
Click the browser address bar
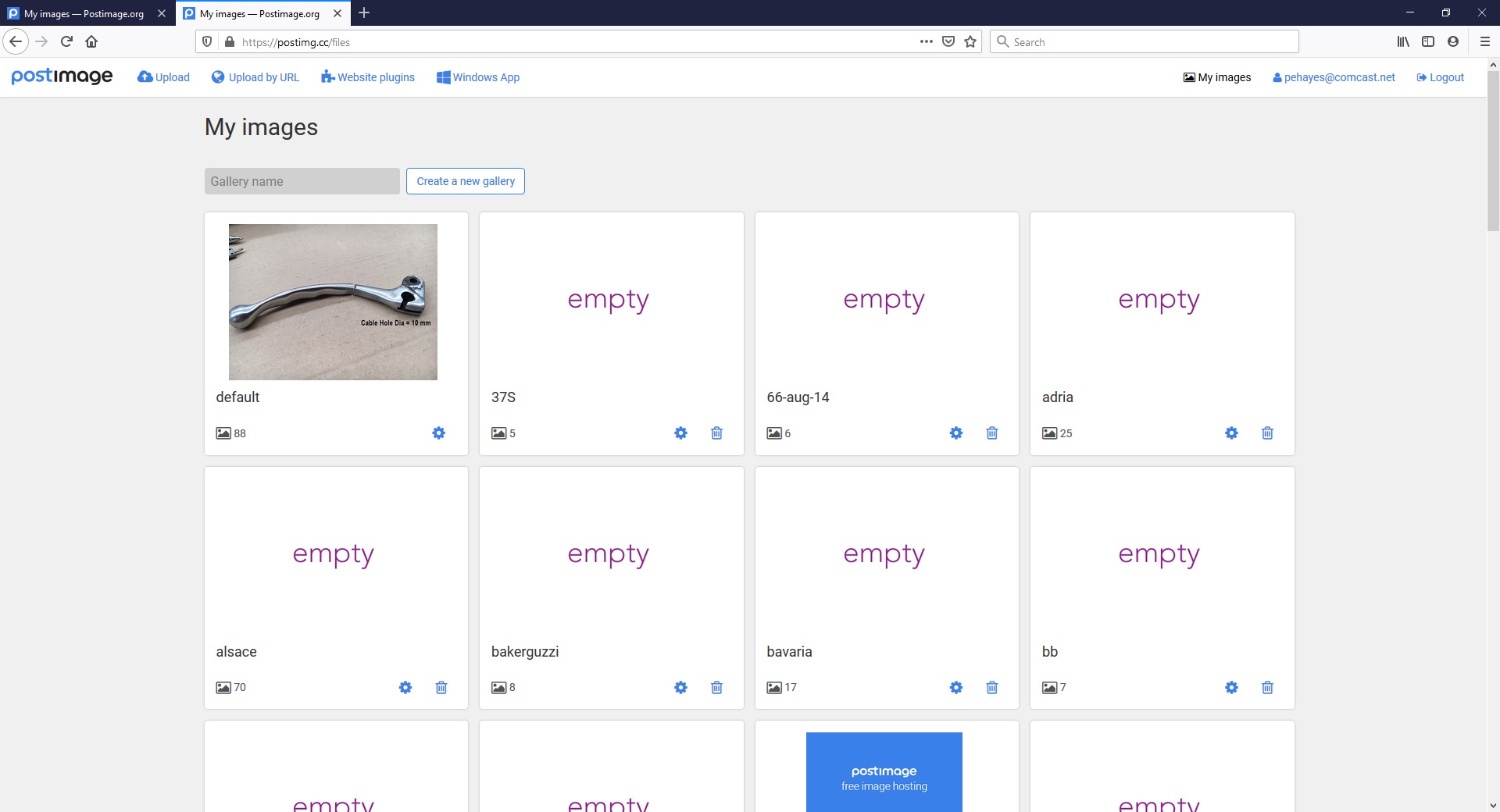point(578,42)
